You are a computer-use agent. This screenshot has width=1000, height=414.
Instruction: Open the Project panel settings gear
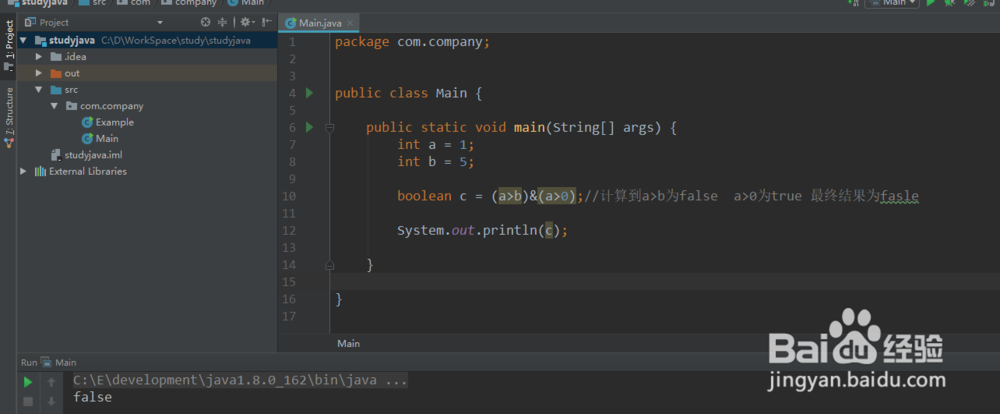coord(246,22)
